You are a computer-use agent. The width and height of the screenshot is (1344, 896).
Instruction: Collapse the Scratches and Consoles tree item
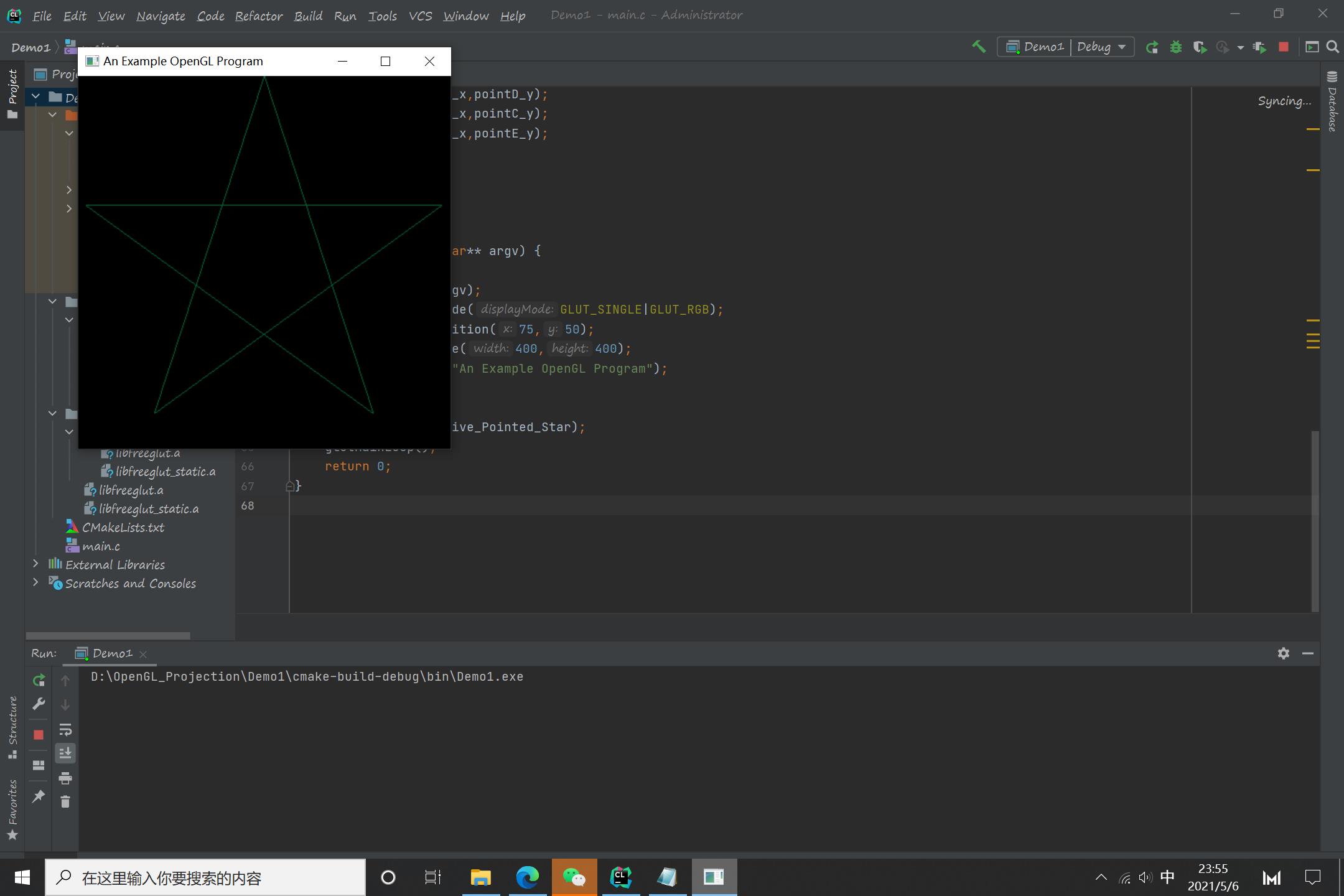pos(34,583)
